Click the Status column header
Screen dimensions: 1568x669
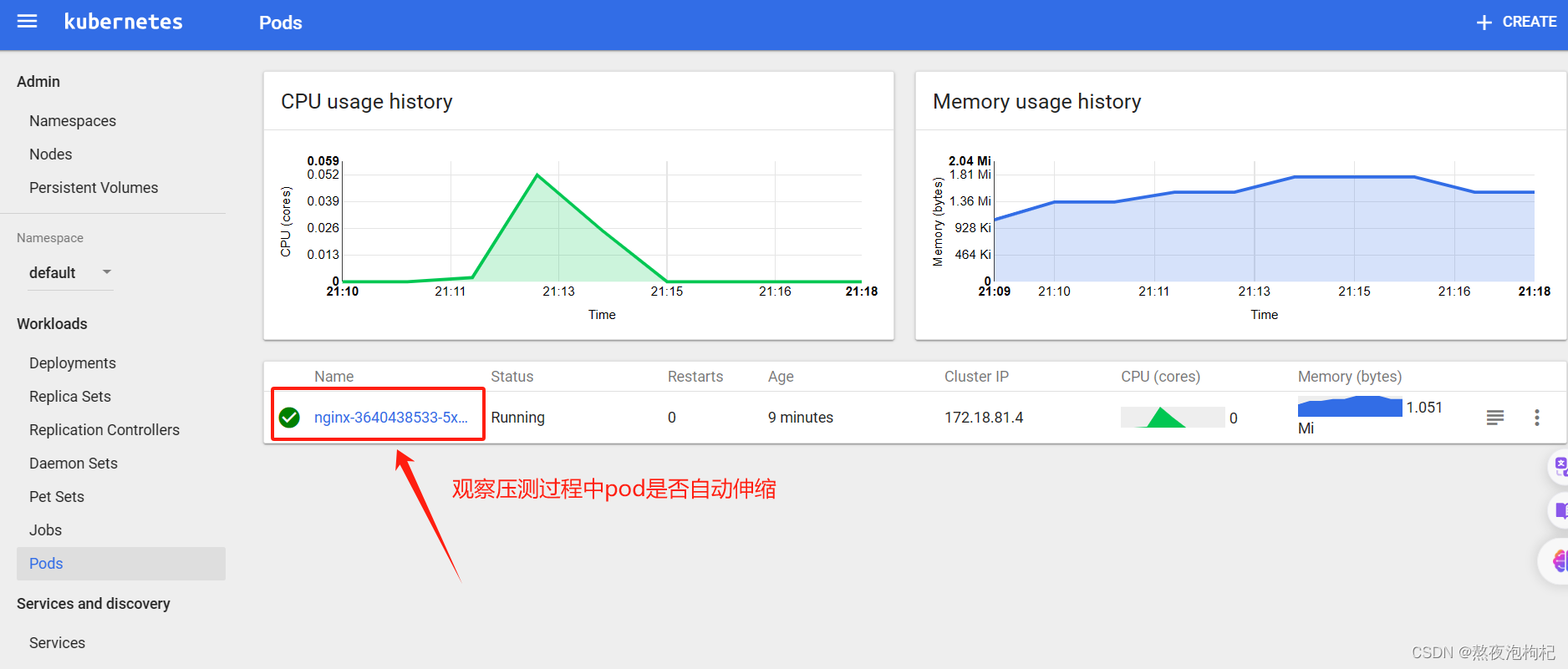pos(512,377)
